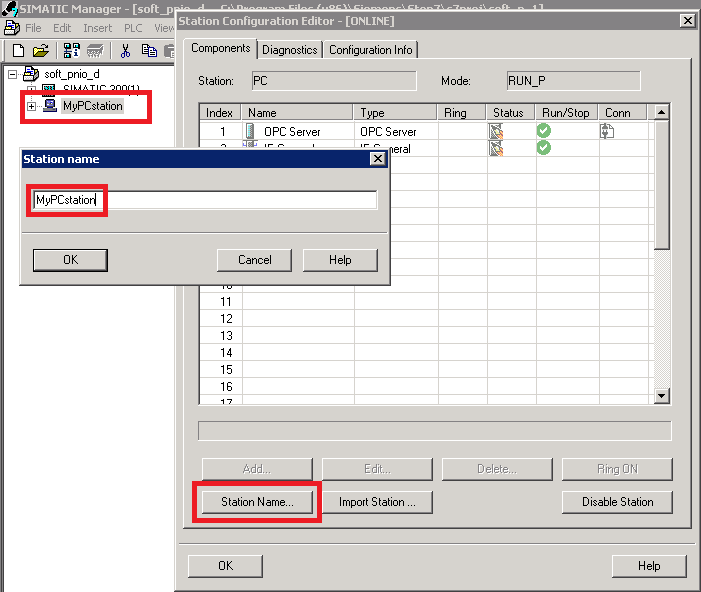Click OK at the Station Configuration Editor bottom
The image size is (701, 592).
tap(225, 566)
